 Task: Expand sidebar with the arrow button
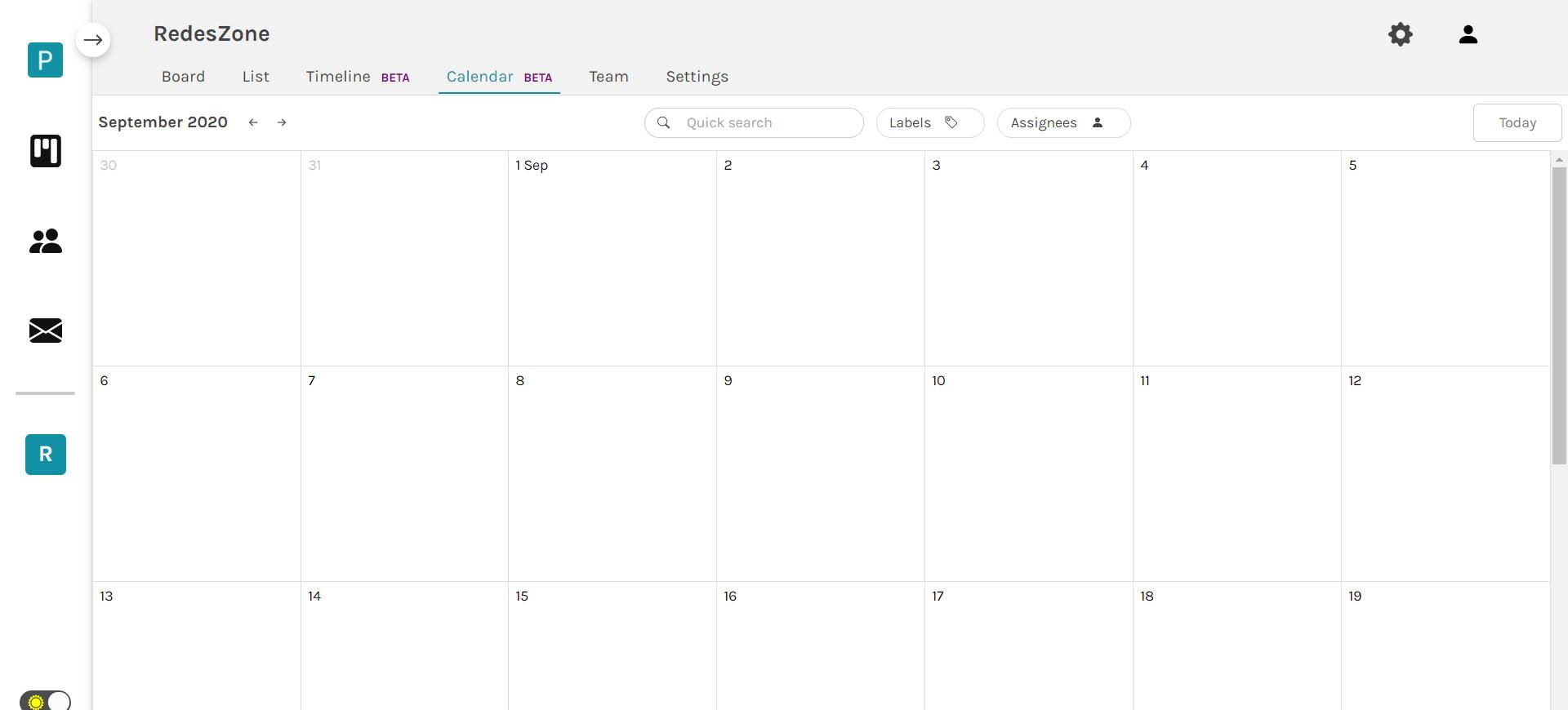93,40
